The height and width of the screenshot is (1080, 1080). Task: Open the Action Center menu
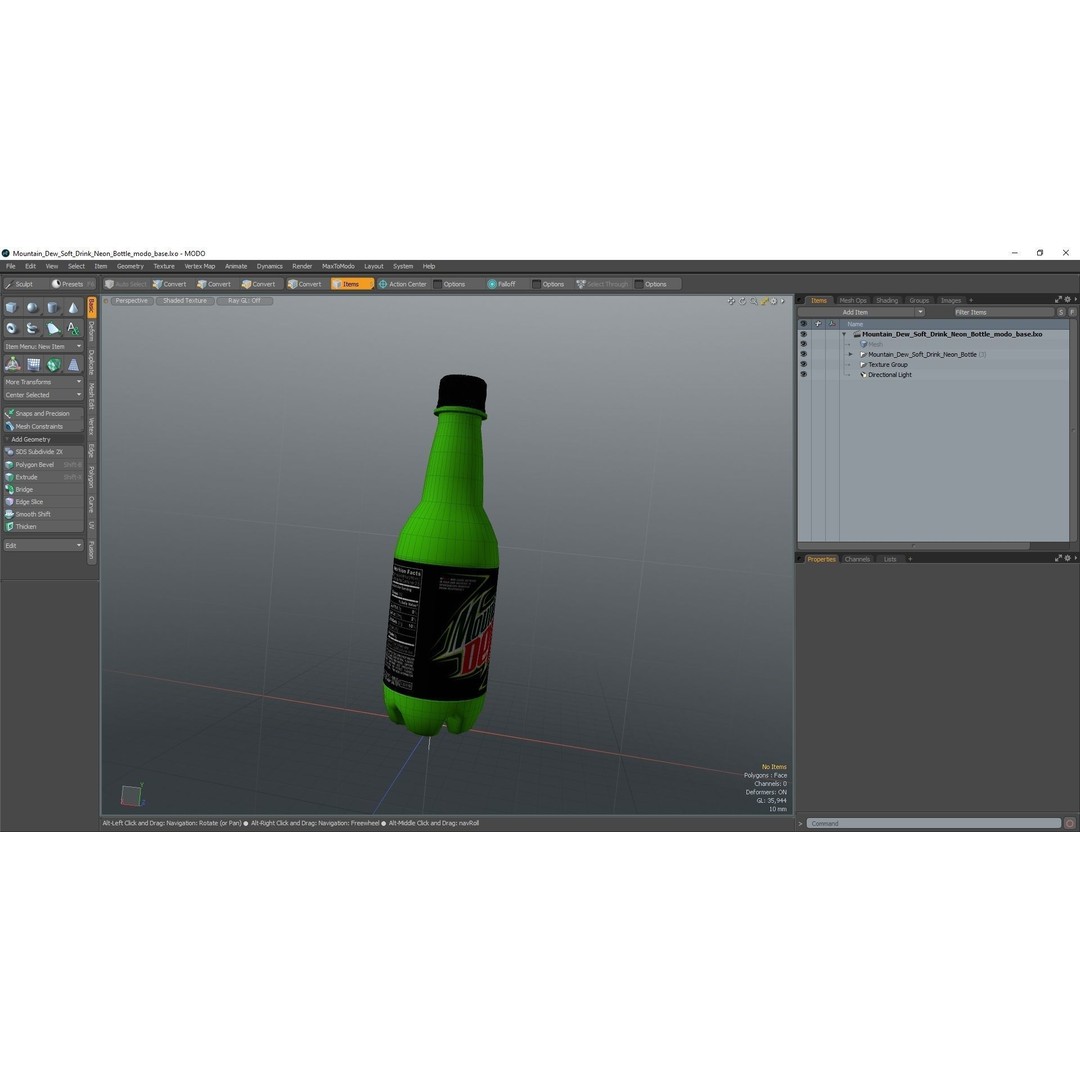(403, 284)
